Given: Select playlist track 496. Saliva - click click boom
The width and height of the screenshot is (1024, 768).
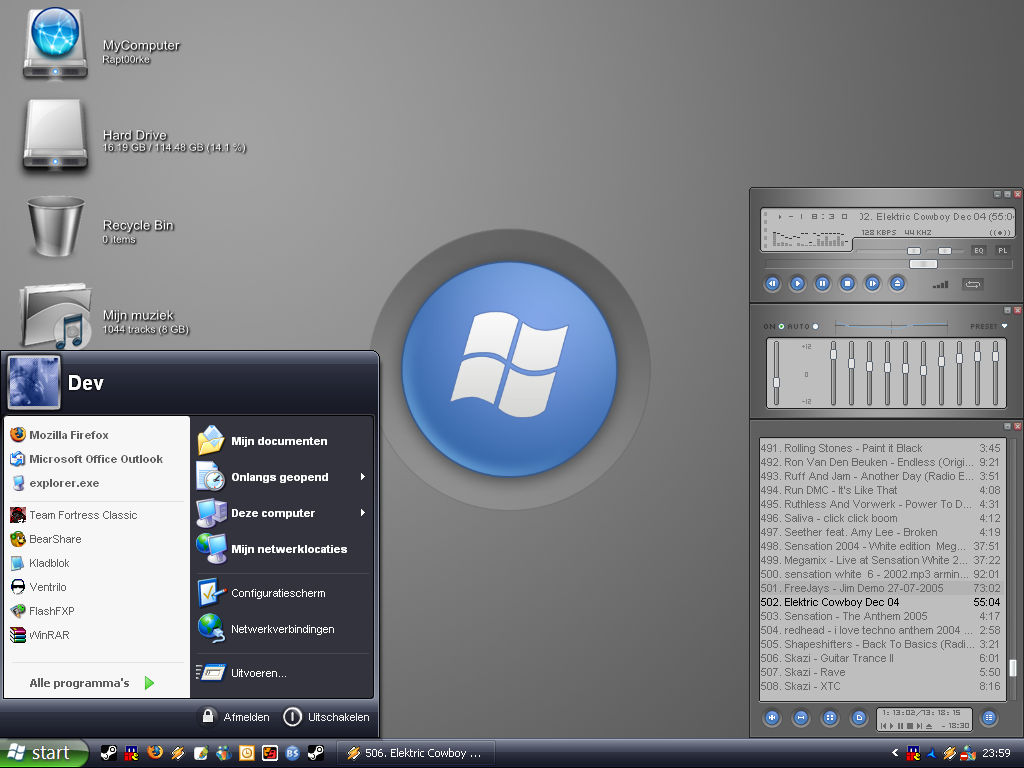Looking at the screenshot, I should [x=880, y=518].
